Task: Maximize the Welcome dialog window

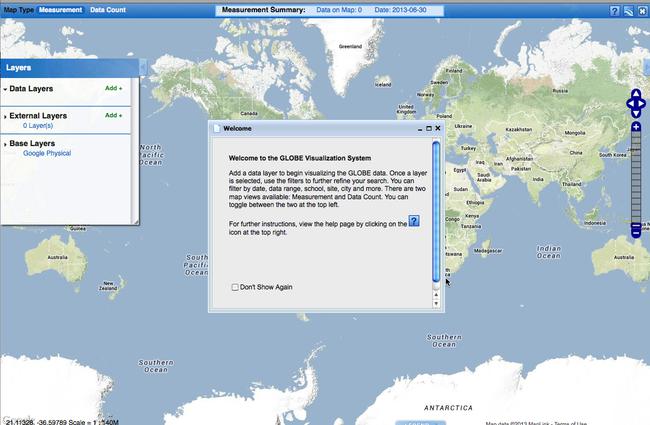Action: pyautogui.click(x=429, y=129)
